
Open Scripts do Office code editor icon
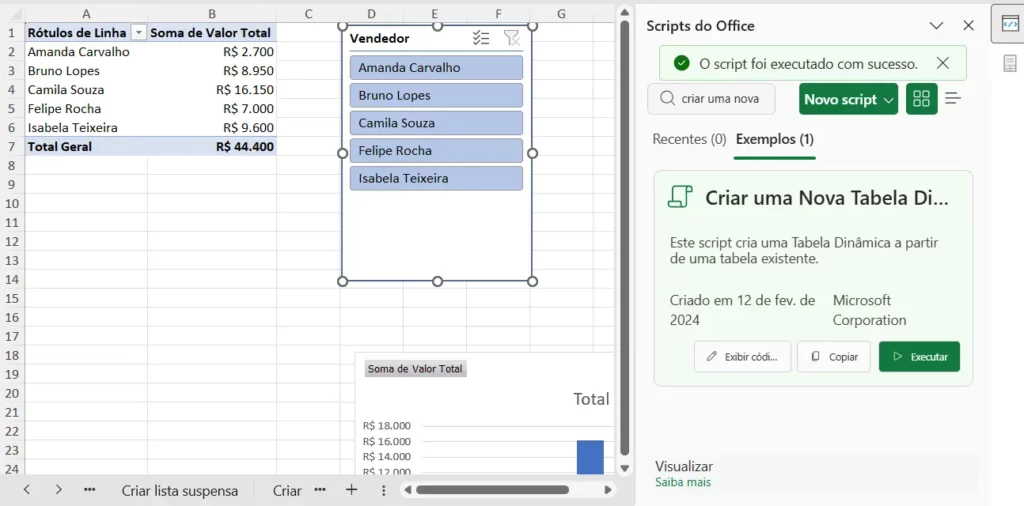[1010, 24]
